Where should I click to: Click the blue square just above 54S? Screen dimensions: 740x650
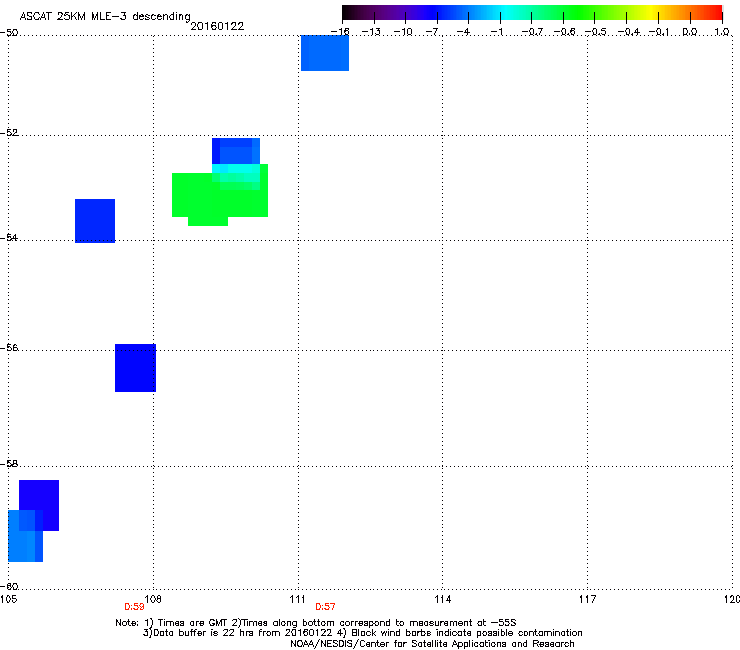coord(95,221)
